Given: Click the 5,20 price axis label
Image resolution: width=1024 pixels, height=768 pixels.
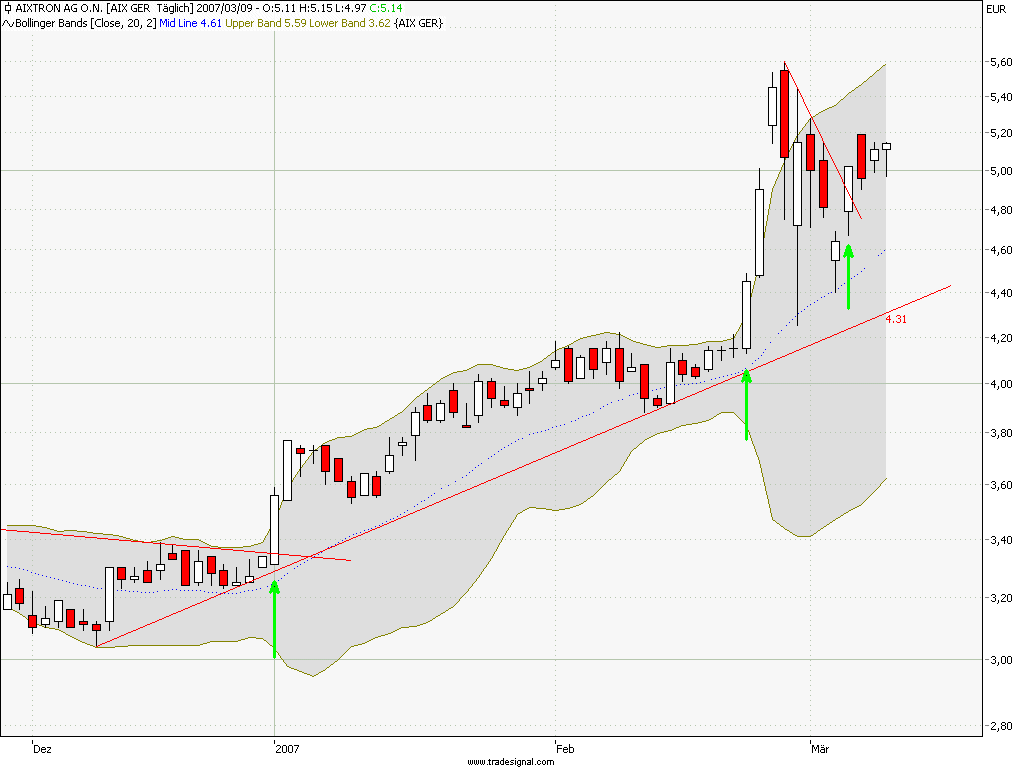Looking at the screenshot, I should tap(1001, 133).
